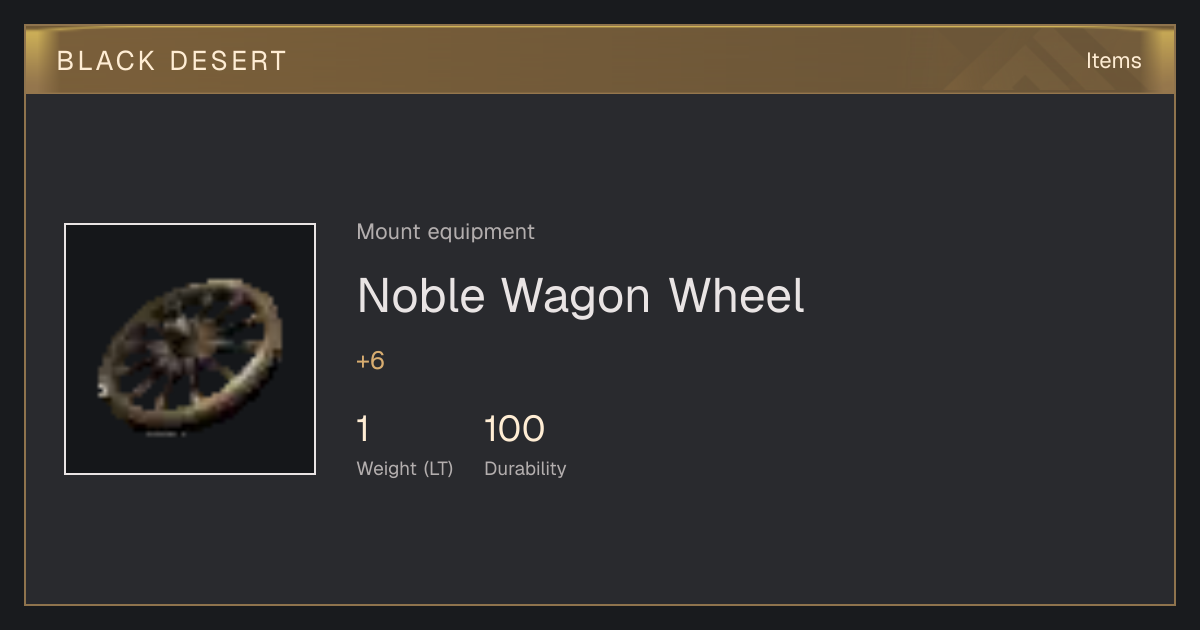Select the Mount equipment category label
Viewport: 1200px width, 630px height.
445,232
